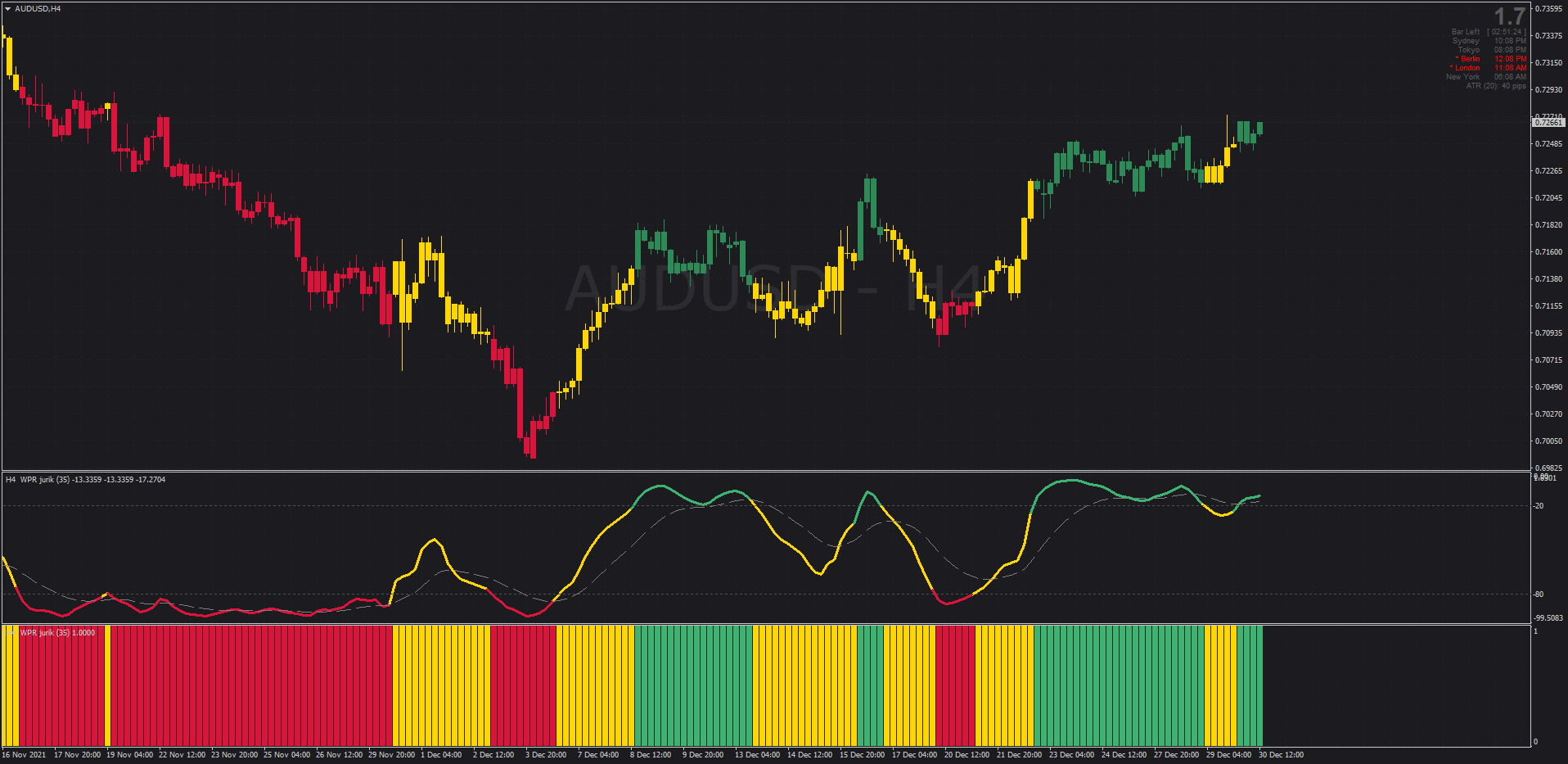Click the 7 Dec 04:00 time label

[x=598, y=755]
